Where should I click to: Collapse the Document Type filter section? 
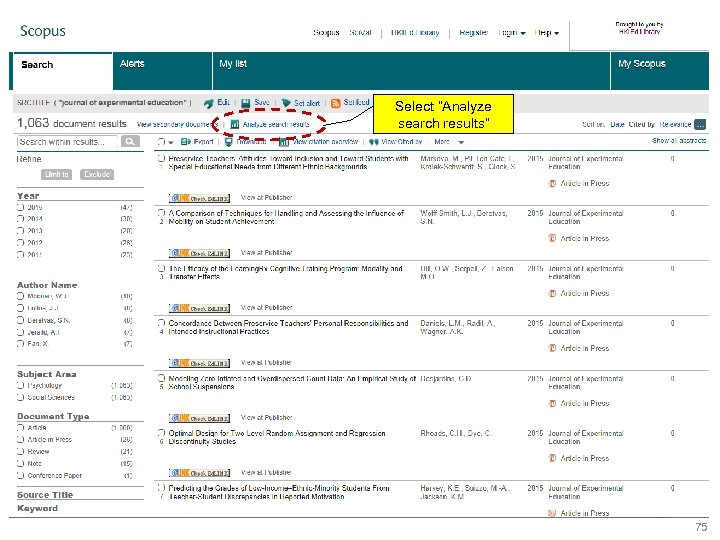coord(53,416)
